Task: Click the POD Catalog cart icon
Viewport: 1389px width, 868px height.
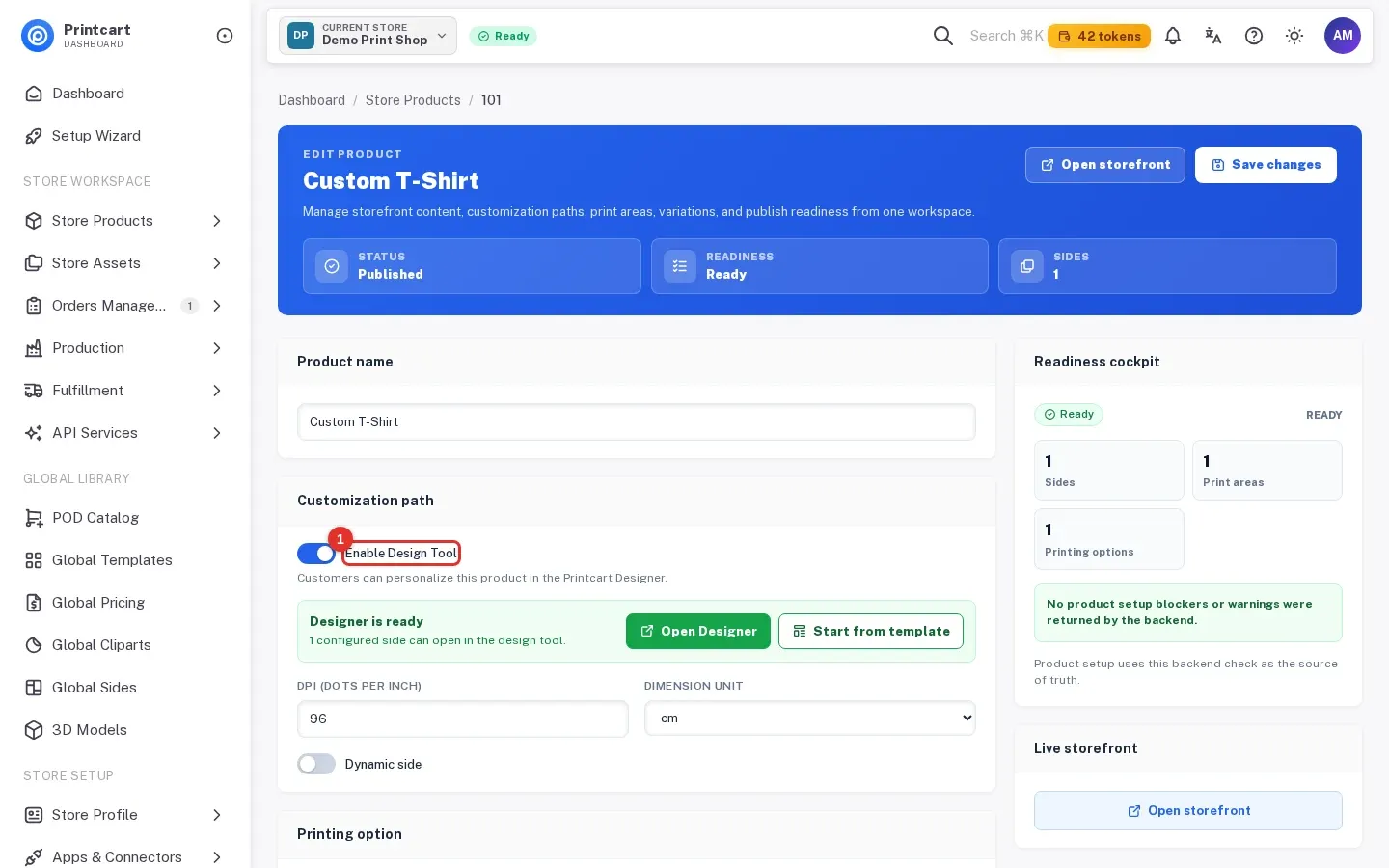Action: 34,518
